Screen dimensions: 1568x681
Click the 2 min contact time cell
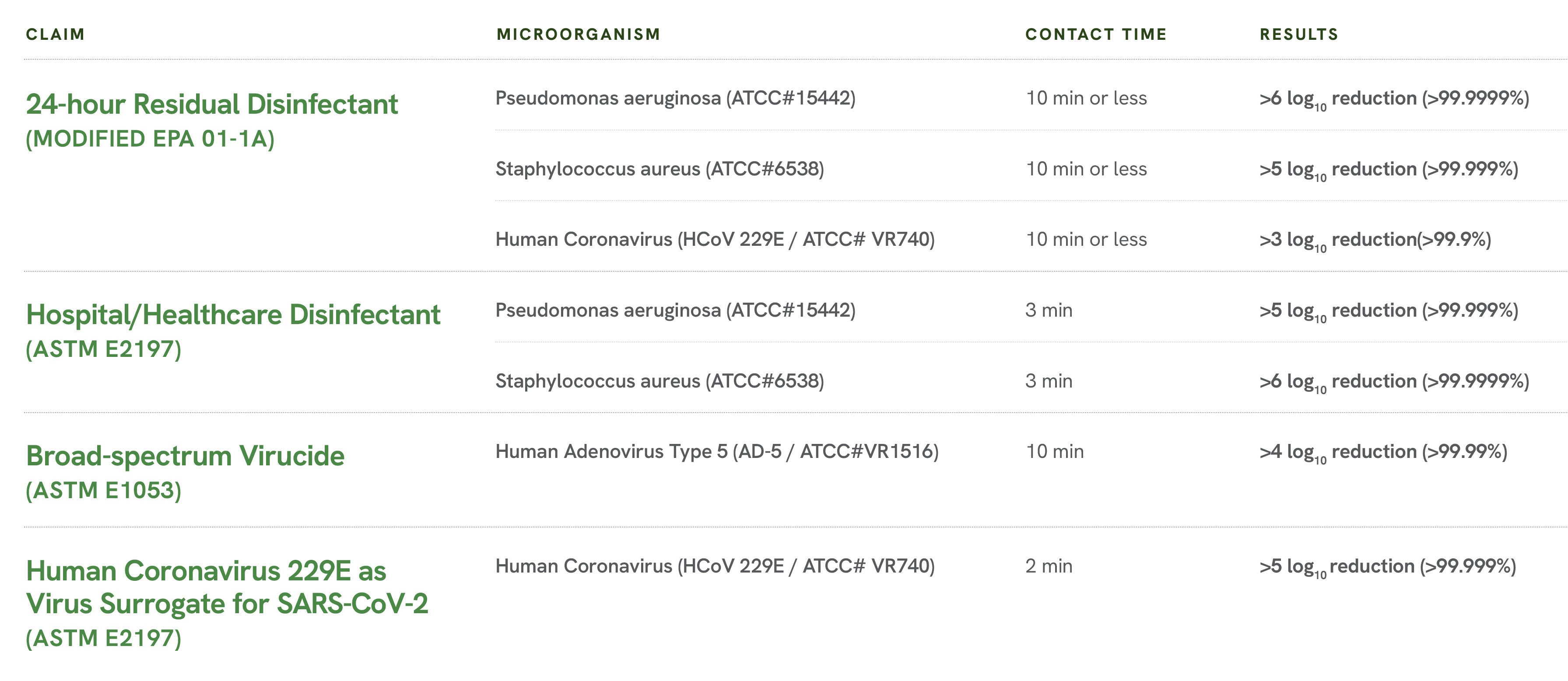pos(1049,566)
